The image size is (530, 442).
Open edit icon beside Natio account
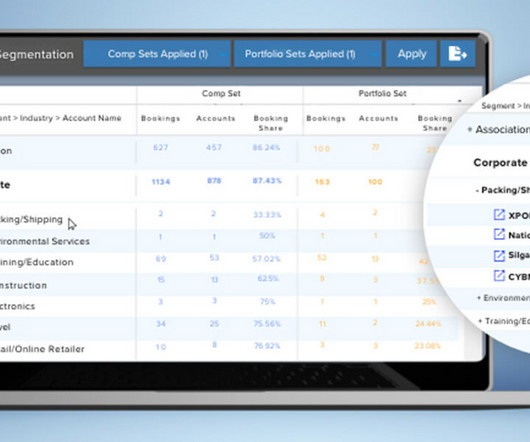coord(499,234)
